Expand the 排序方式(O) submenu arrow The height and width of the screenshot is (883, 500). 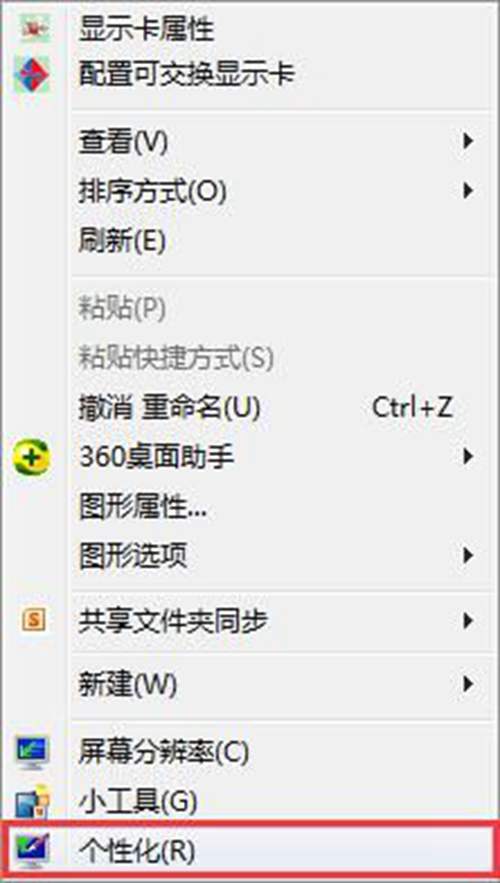[467, 191]
